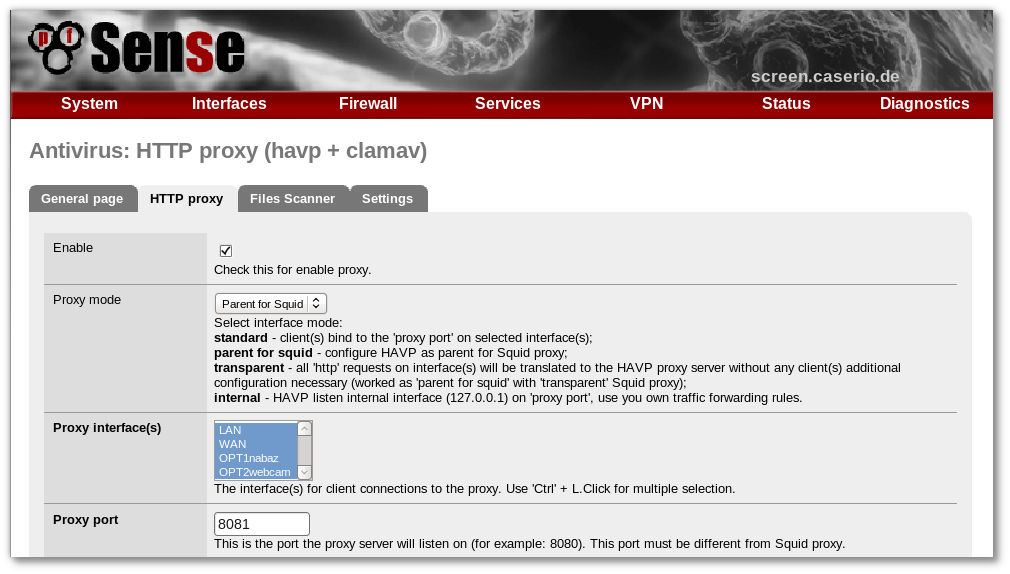Select WAN in proxy interfaces list
1010x574 pixels.
point(256,445)
